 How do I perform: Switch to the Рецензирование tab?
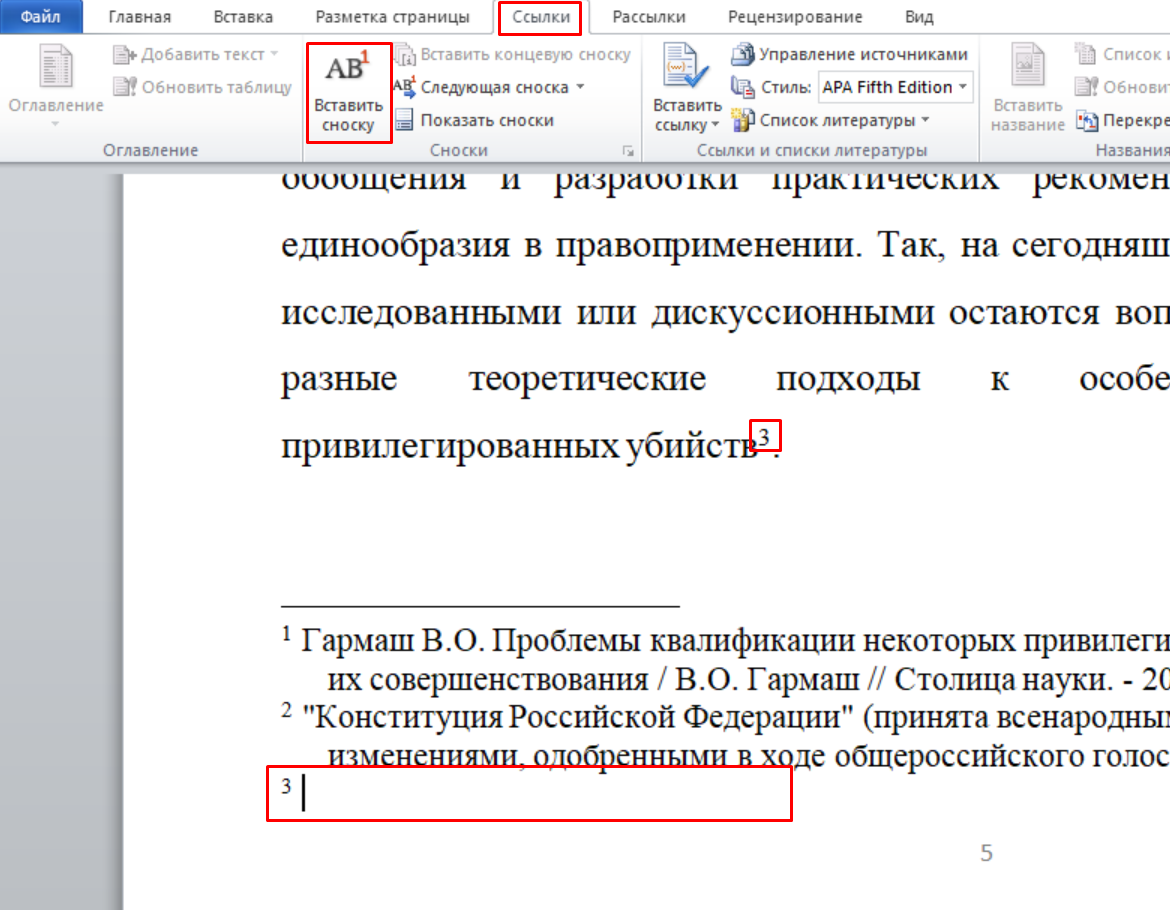(795, 16)
